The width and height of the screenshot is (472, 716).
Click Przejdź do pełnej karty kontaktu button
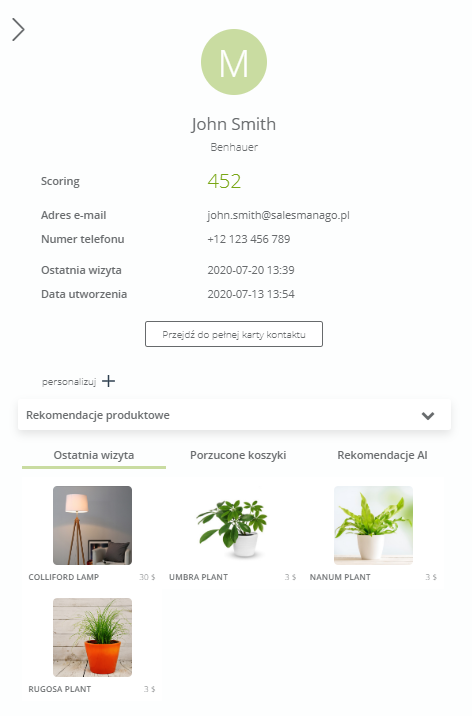(x=234, y=334)
